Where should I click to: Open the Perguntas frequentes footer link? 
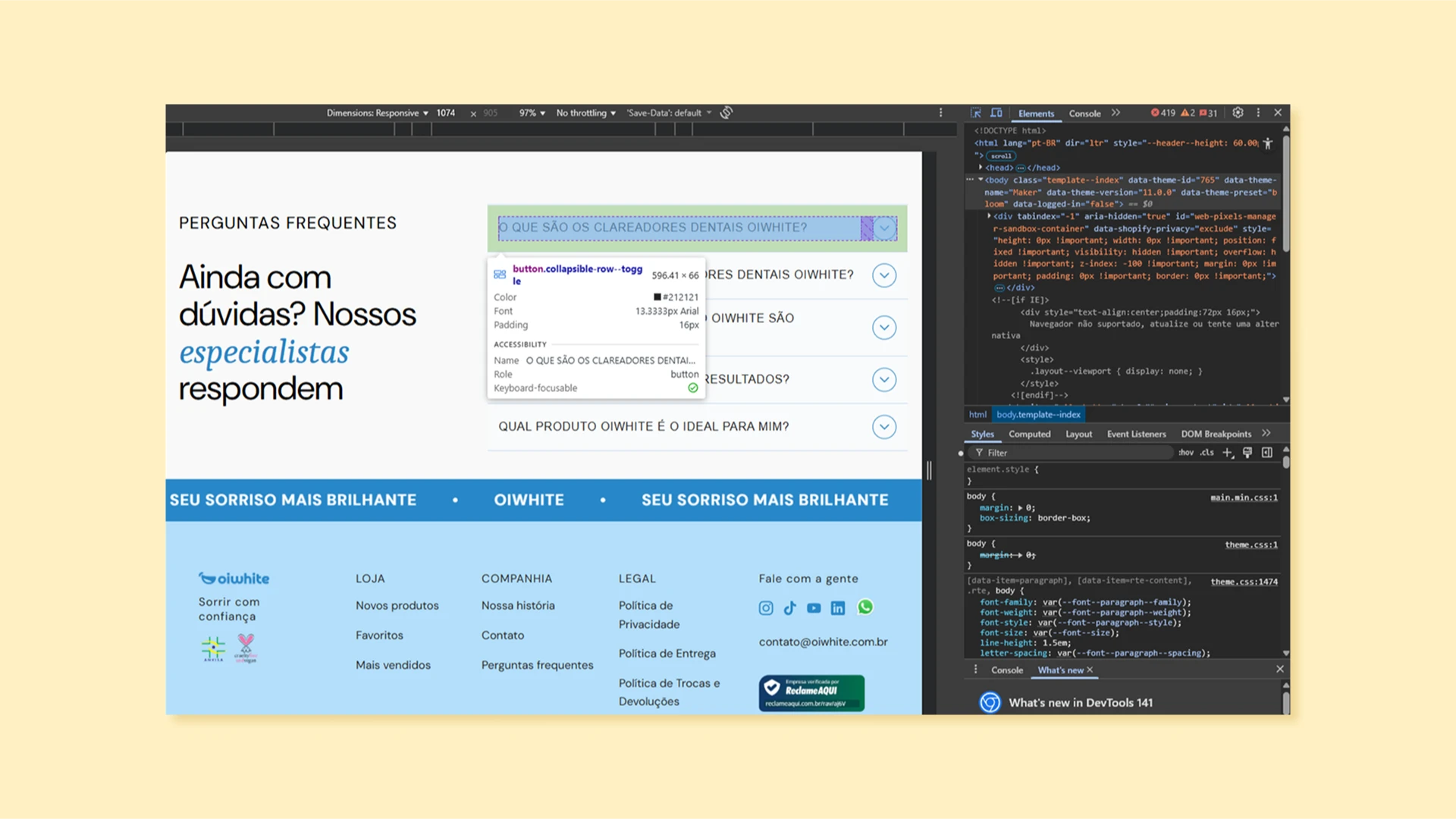click(x=537, y=665)
